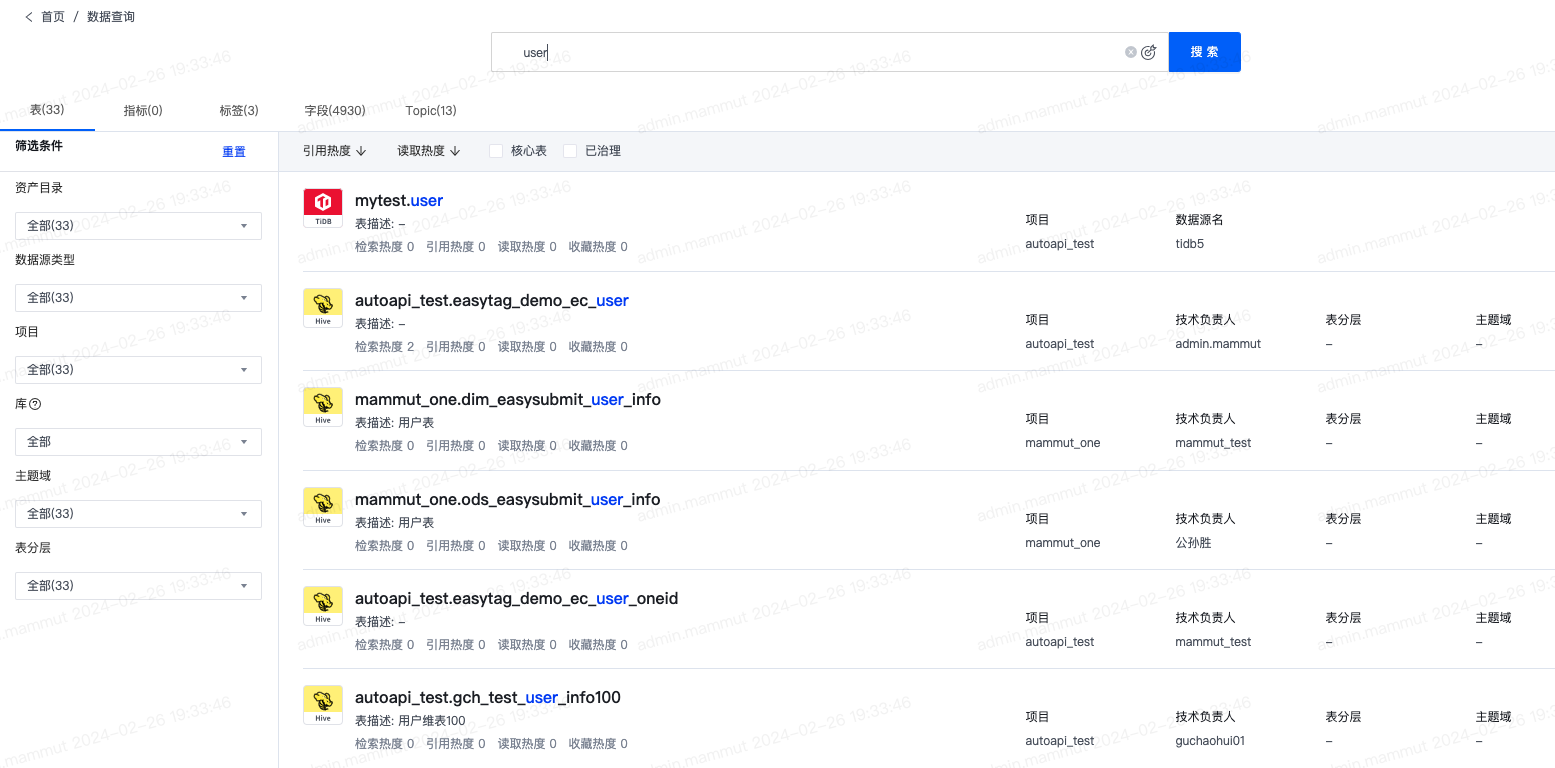Click the 搜索 button
Screen dimensions: 1555x768
1205,52
